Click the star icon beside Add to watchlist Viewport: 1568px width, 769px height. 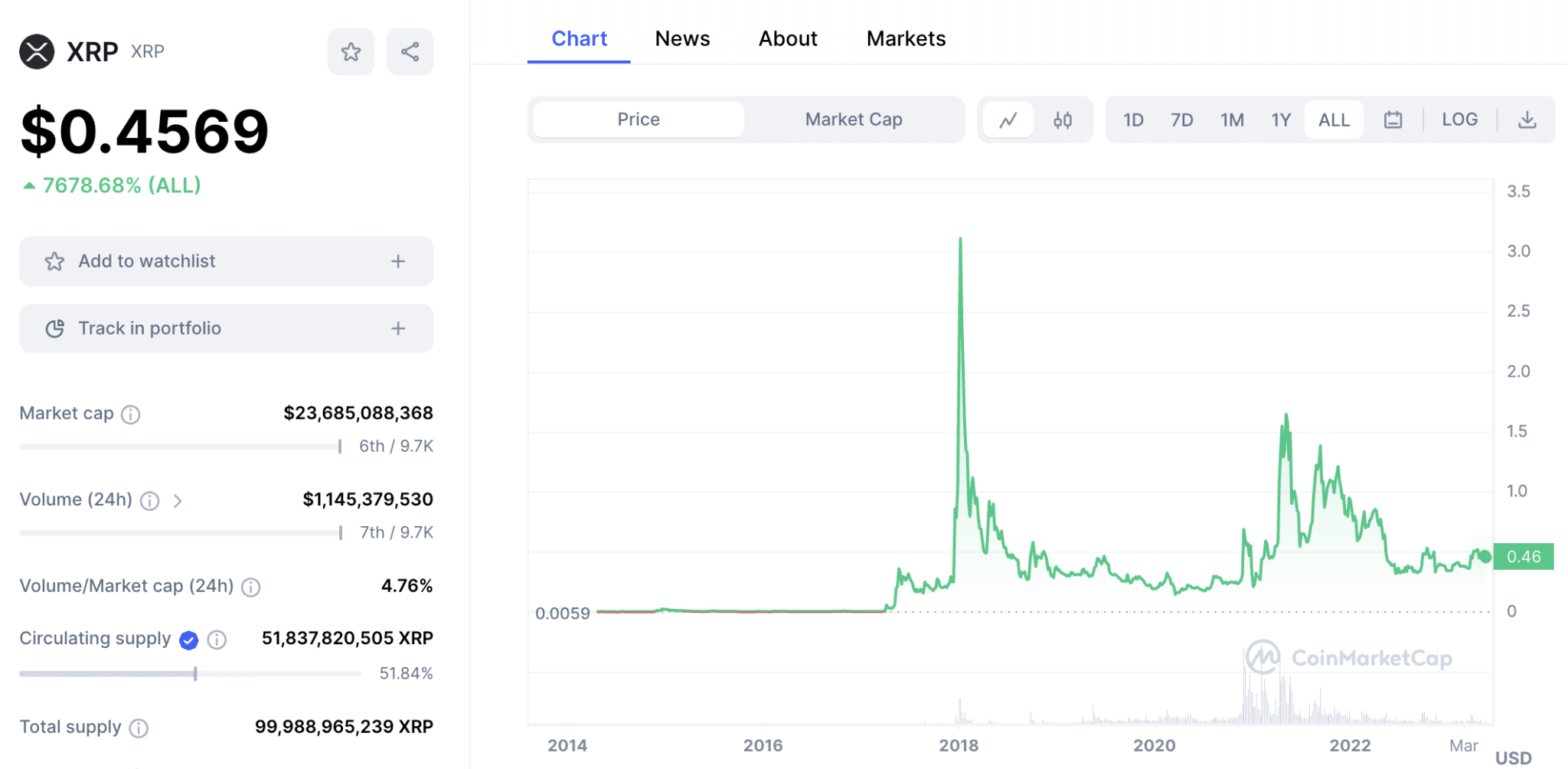54,262
